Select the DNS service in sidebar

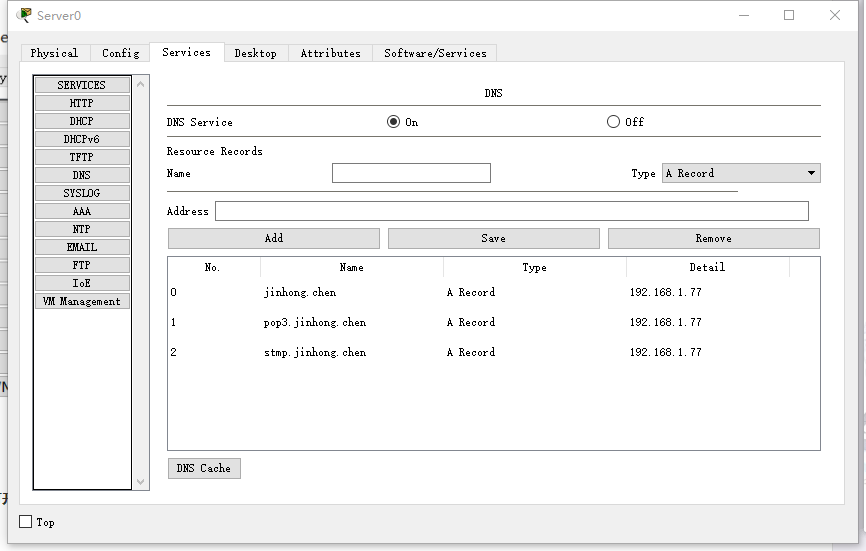point(82,175)
